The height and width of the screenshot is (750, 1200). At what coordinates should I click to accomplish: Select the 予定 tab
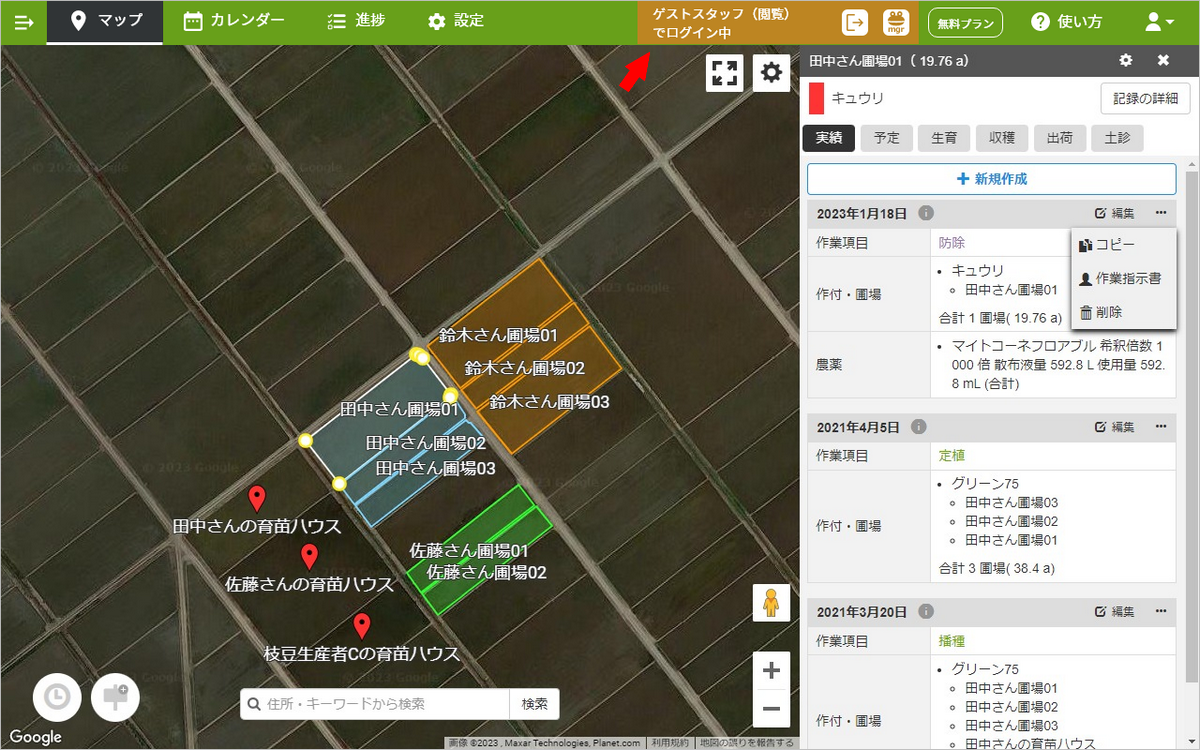886,139
